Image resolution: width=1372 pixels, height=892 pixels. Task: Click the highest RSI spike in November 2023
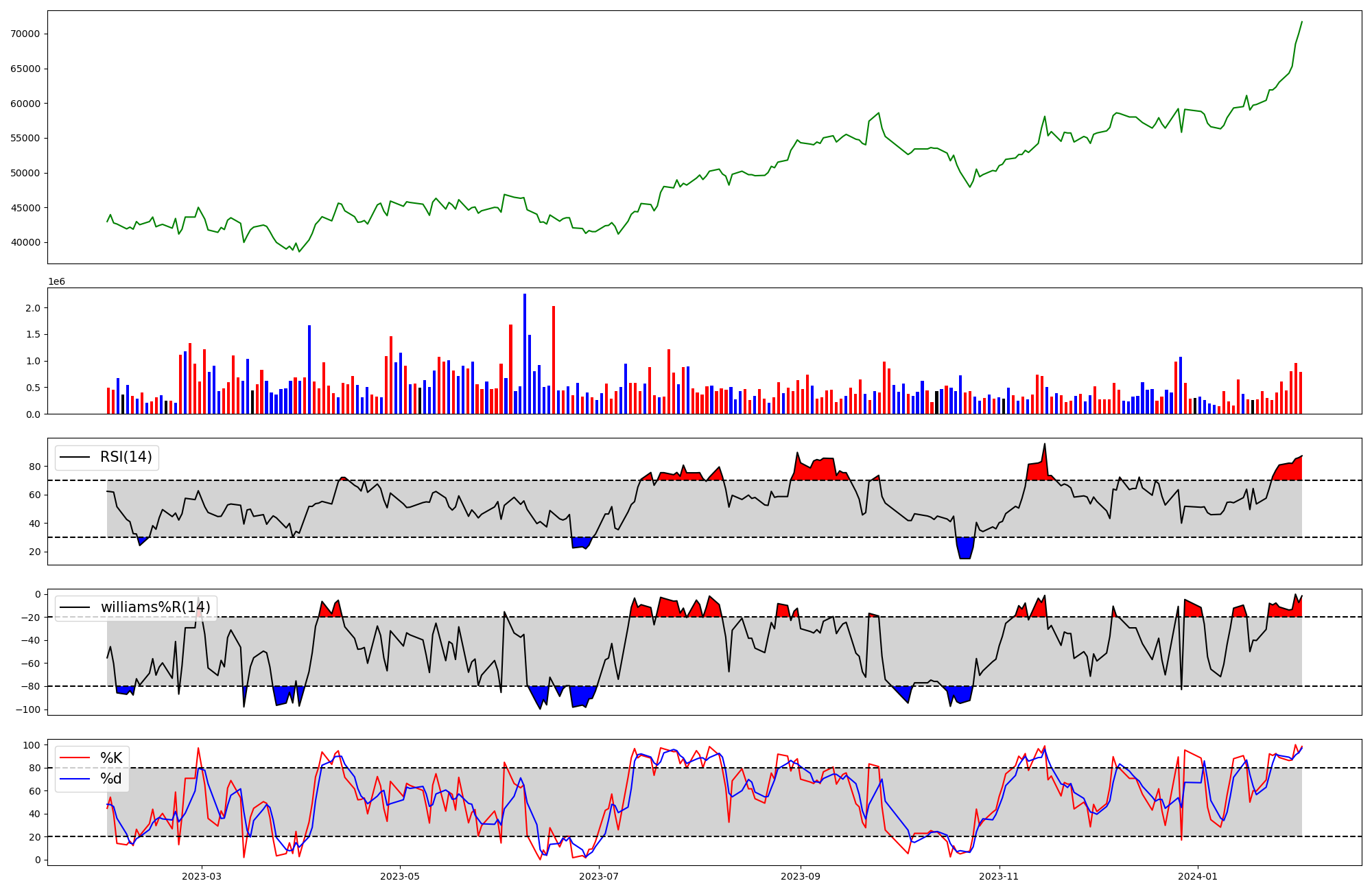(x=1045, y=445)
